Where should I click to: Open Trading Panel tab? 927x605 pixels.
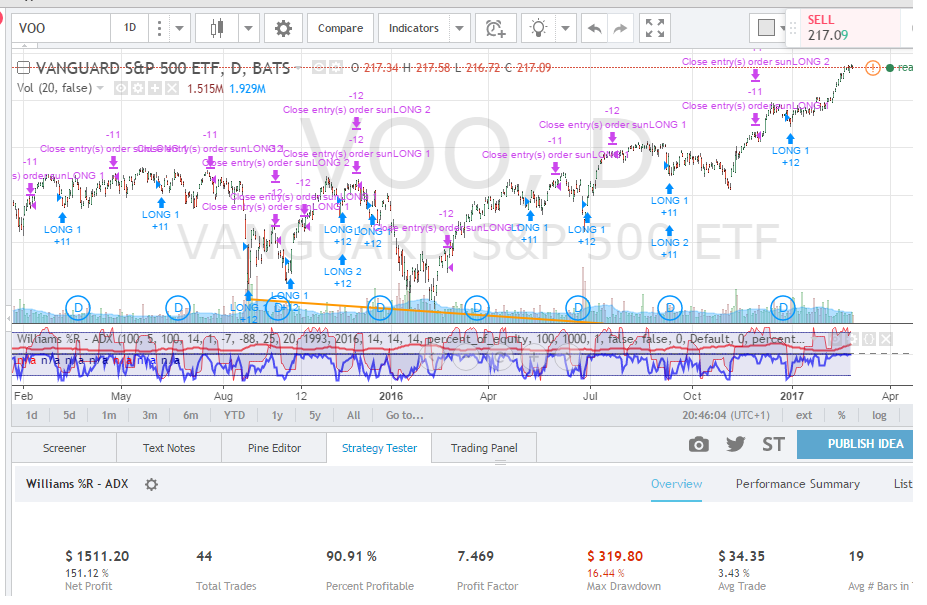tap(484, 448)
